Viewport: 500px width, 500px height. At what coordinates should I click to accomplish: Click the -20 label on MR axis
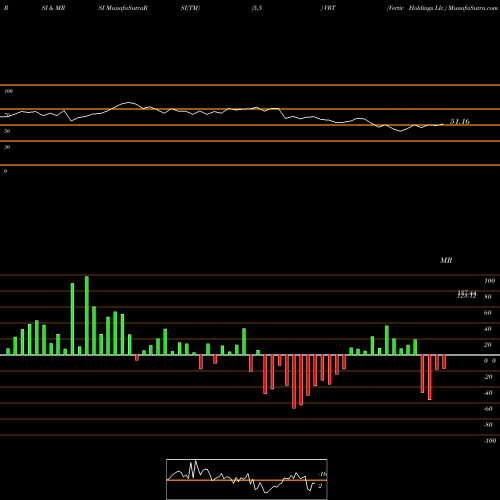[x=488, y=377]
